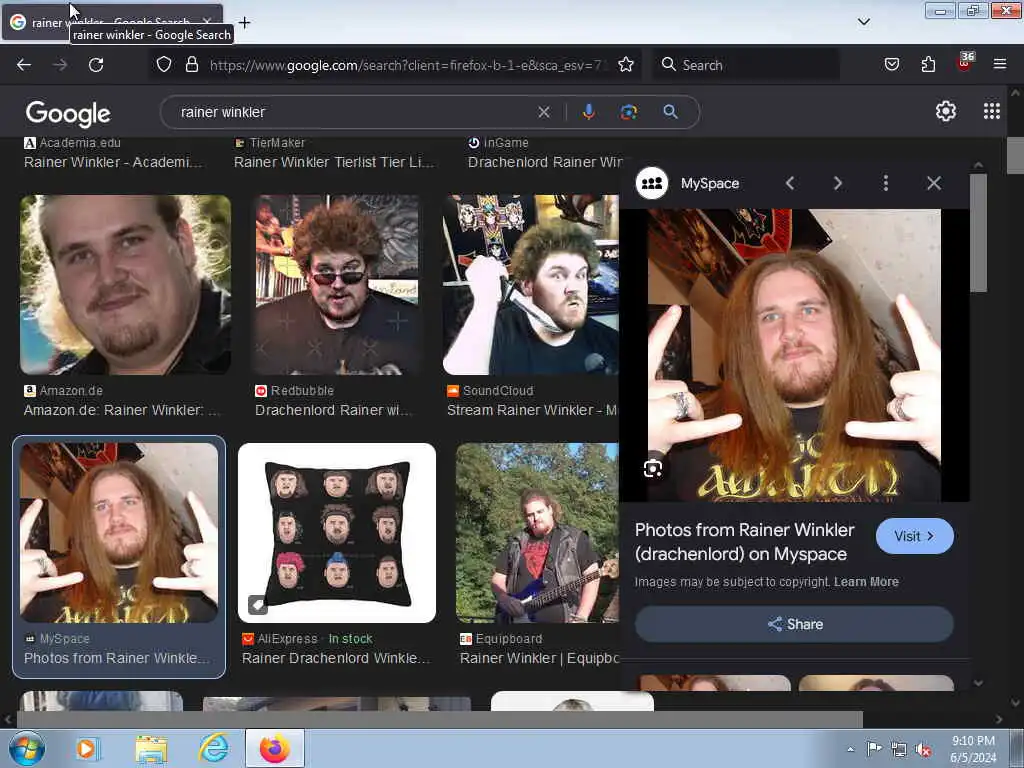Launch Internet Explorer from taskbar
Image resolution: width=1024 pixels, height=768 pixels.
pos(214,748)
